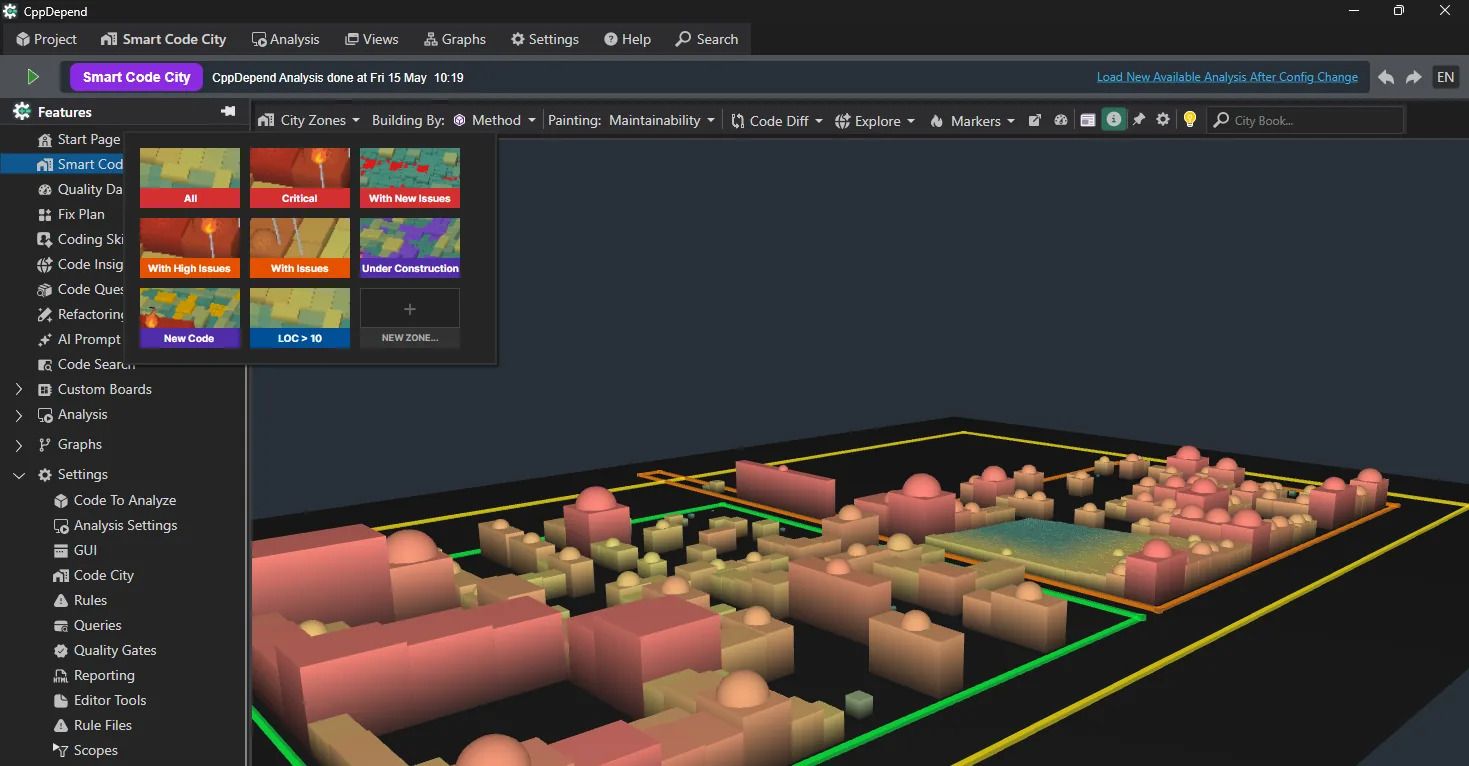Click the Queries icon in Settings tree

60,625
